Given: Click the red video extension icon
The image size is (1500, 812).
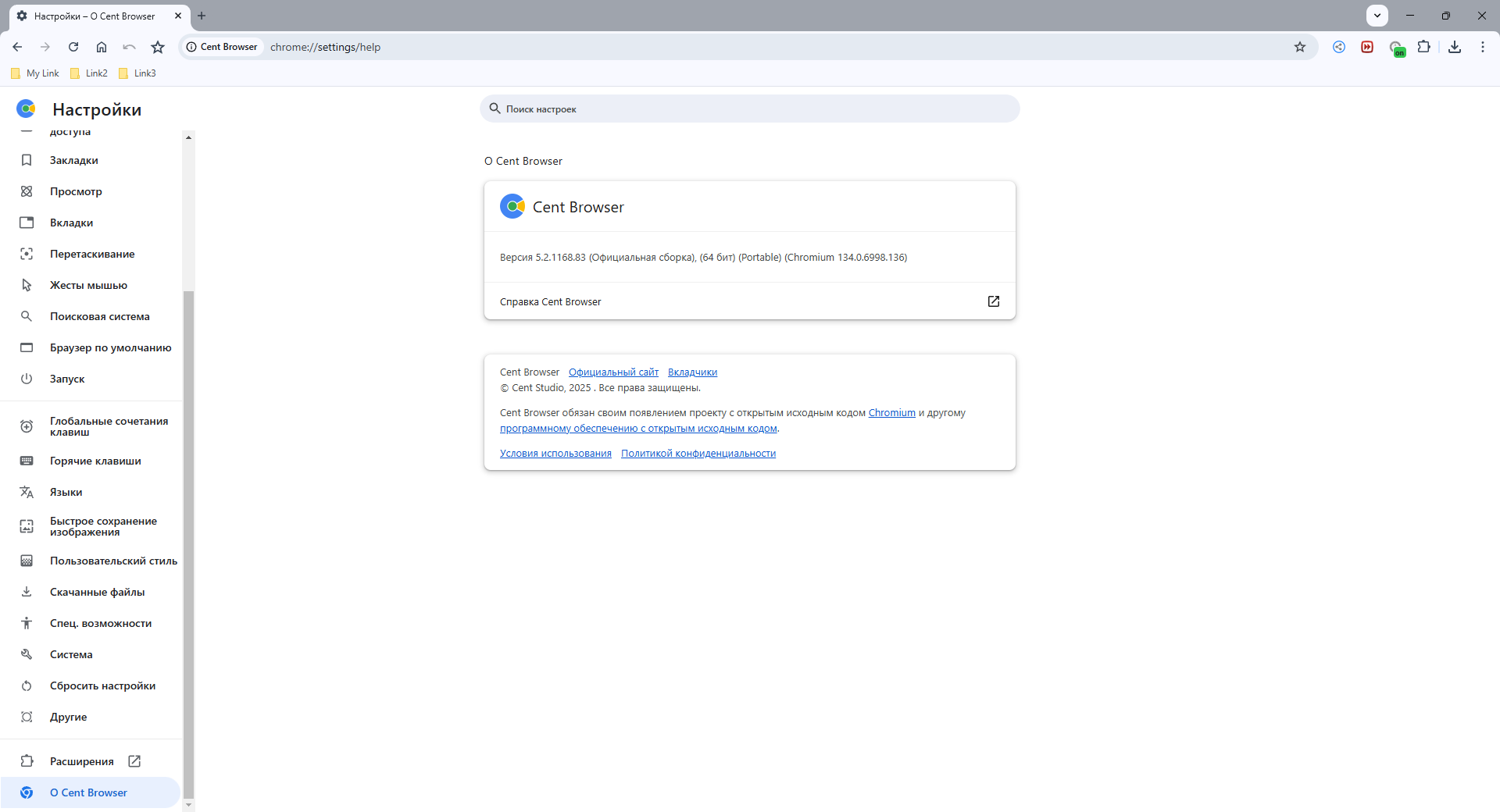Looking at the screenshot, I should pyautogui.click(x=1367, y=47).
